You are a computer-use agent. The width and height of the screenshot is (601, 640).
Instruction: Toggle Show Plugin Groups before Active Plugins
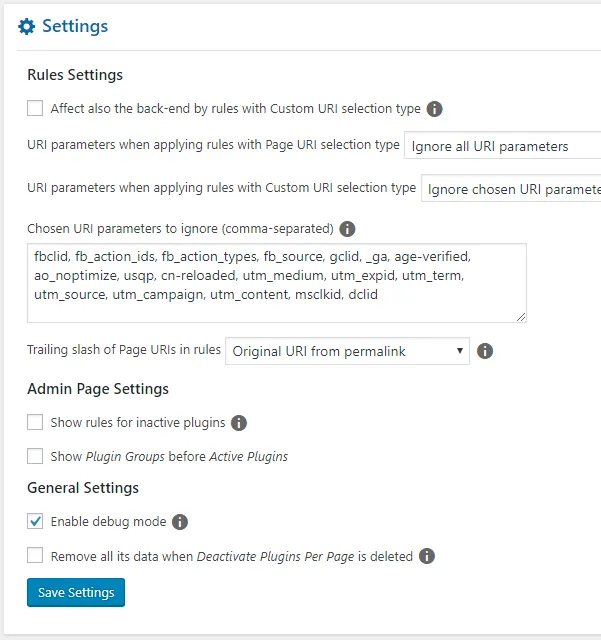click(36, 456)
